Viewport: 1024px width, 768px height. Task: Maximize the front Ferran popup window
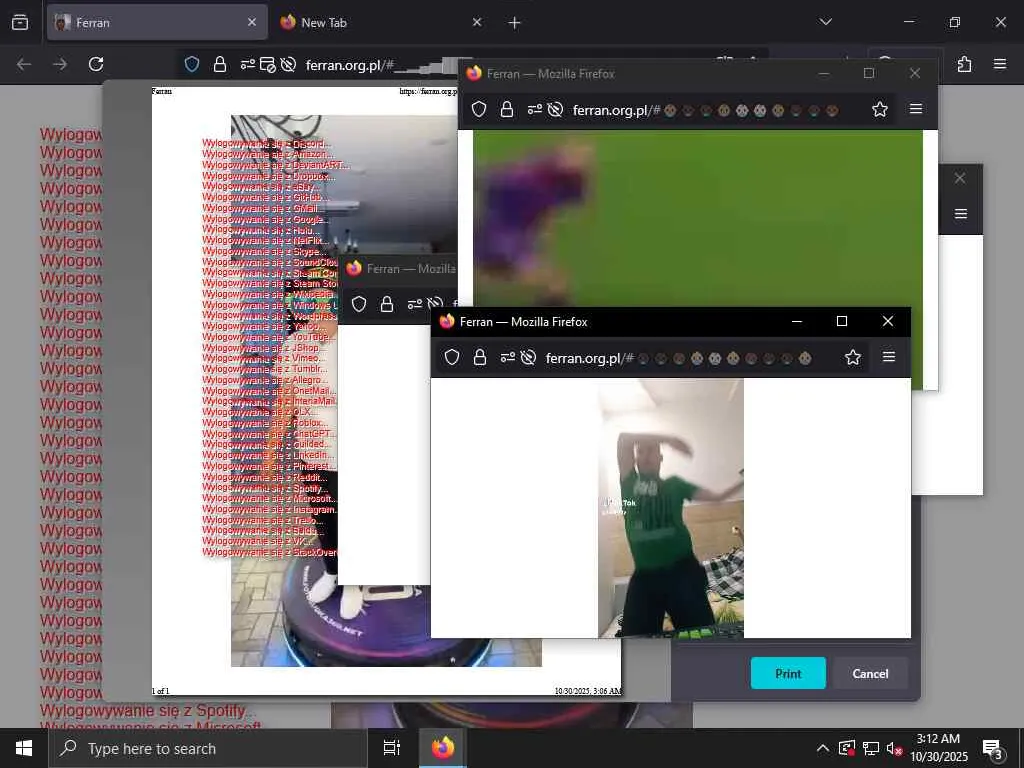(x=842, y=321)
